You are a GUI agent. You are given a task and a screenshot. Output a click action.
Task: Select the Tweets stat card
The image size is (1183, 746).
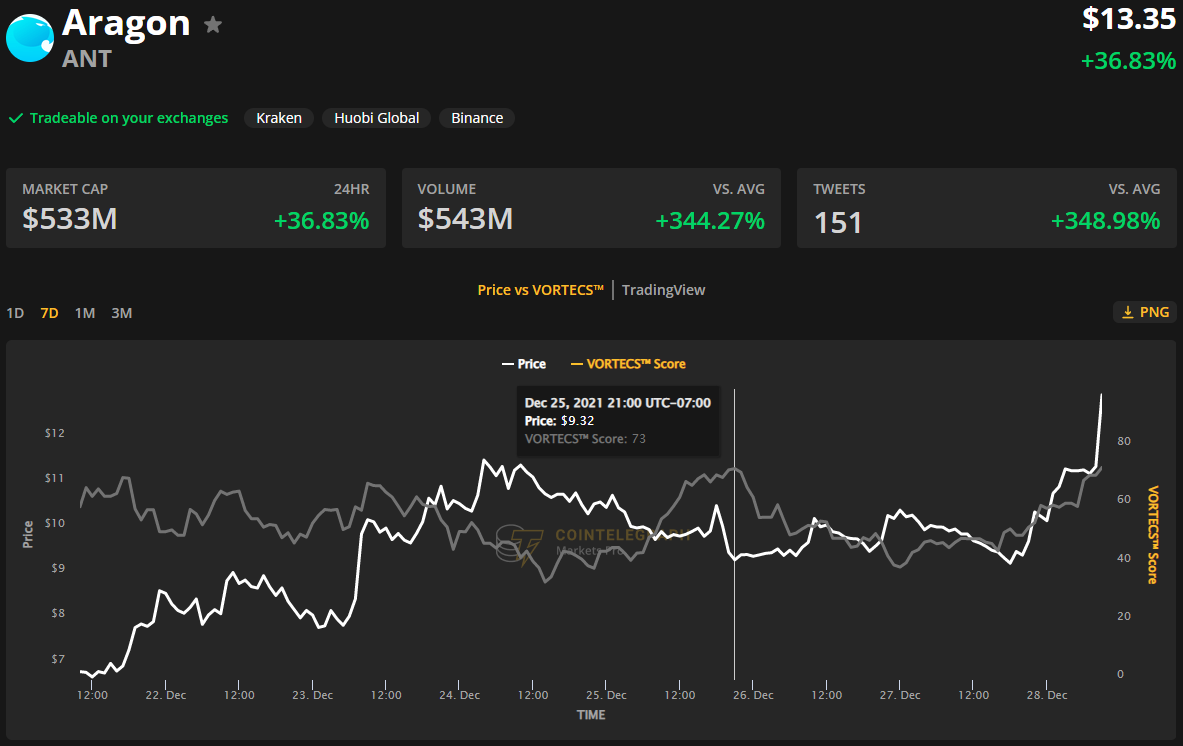pyautogui.click(x=986, y=208)
